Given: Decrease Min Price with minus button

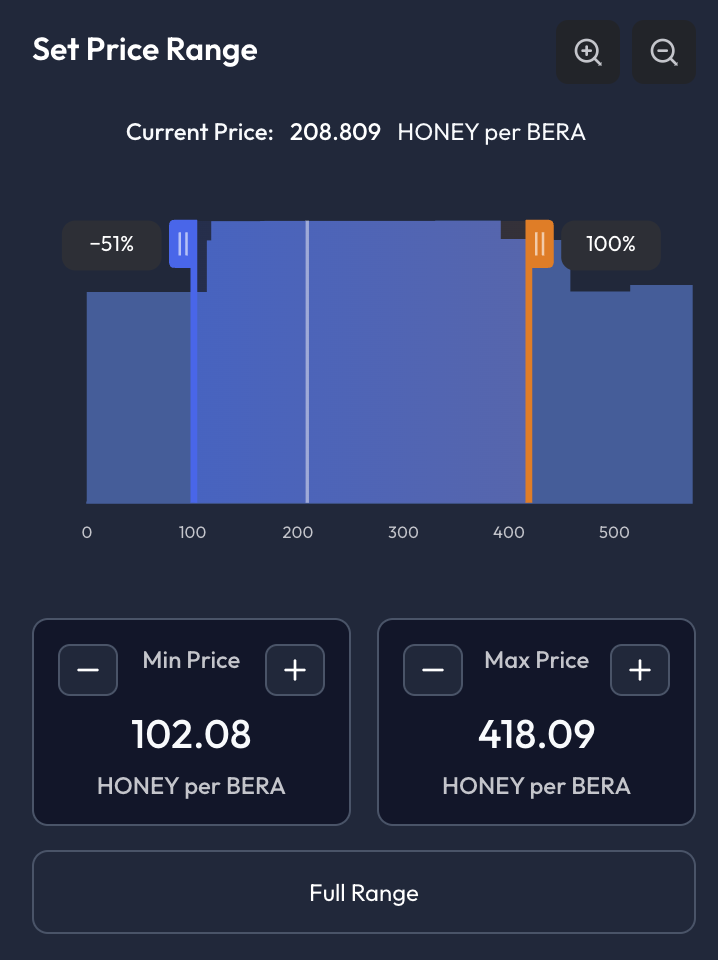Looking at the screenshot, I should point(88,670).
